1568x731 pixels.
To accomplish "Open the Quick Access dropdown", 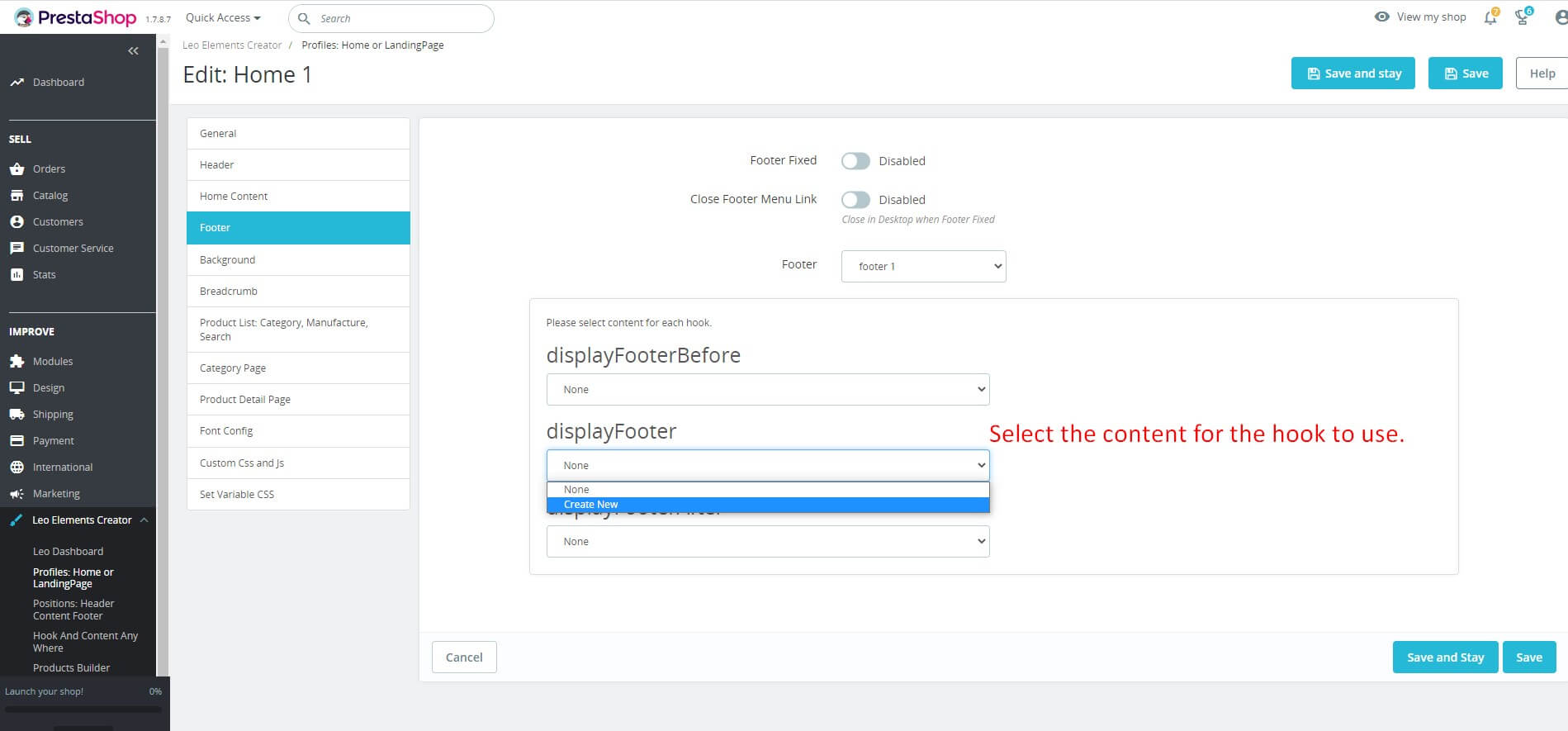I will pos(223,17).
